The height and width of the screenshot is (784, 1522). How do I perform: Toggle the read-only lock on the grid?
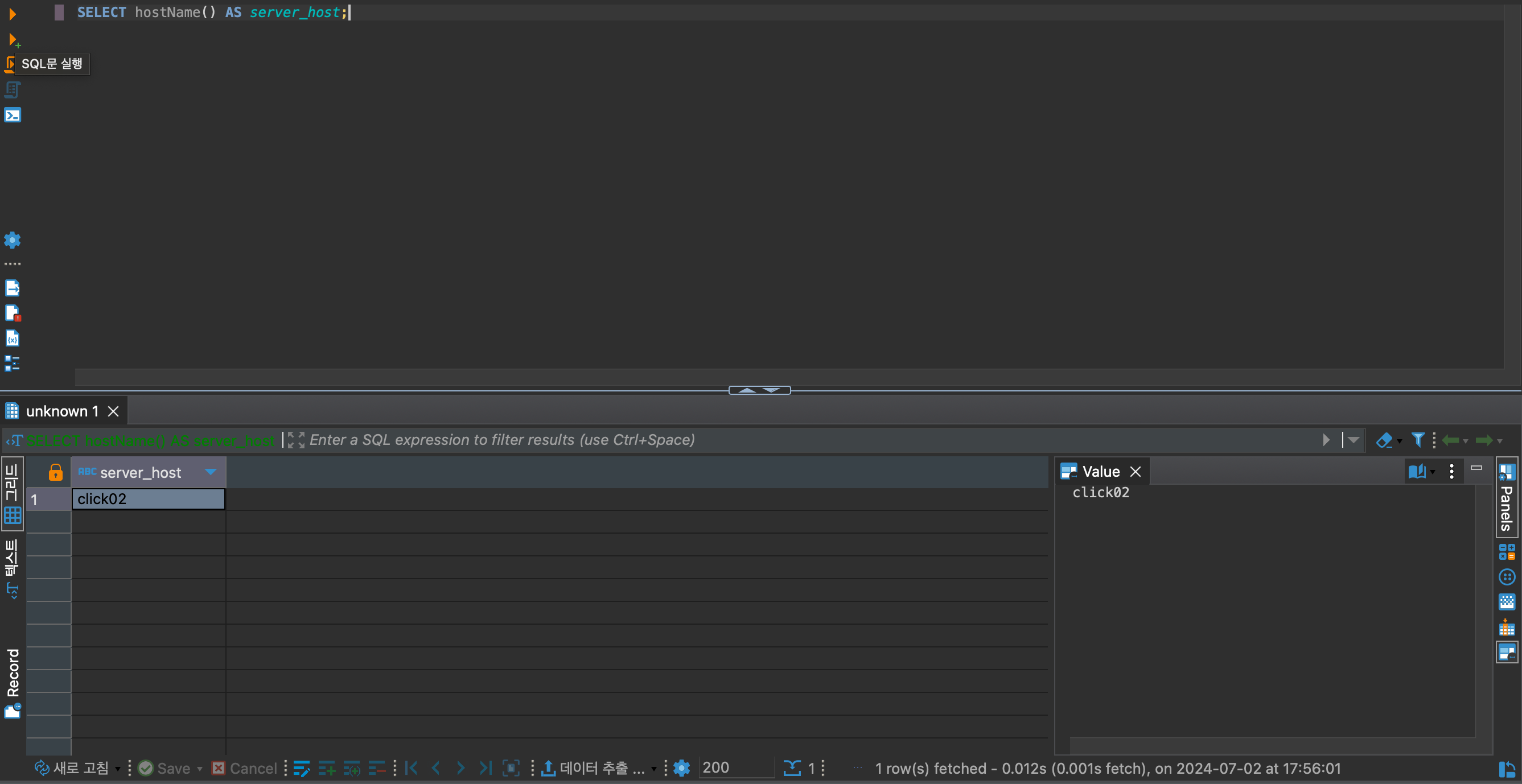tap(55, 472)
